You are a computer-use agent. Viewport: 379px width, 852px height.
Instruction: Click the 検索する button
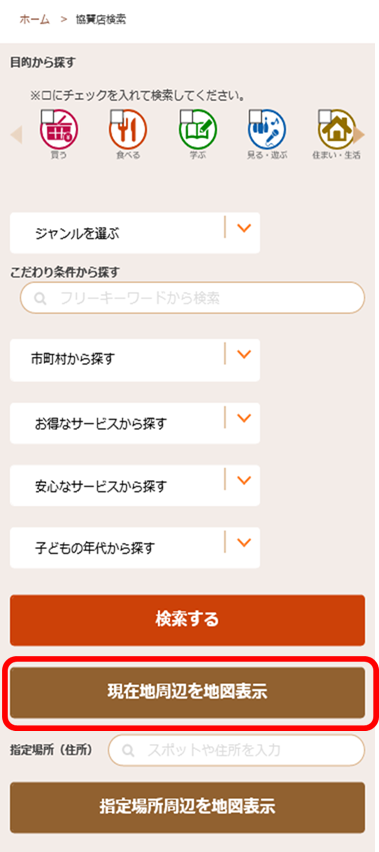(x=187, y=620)
